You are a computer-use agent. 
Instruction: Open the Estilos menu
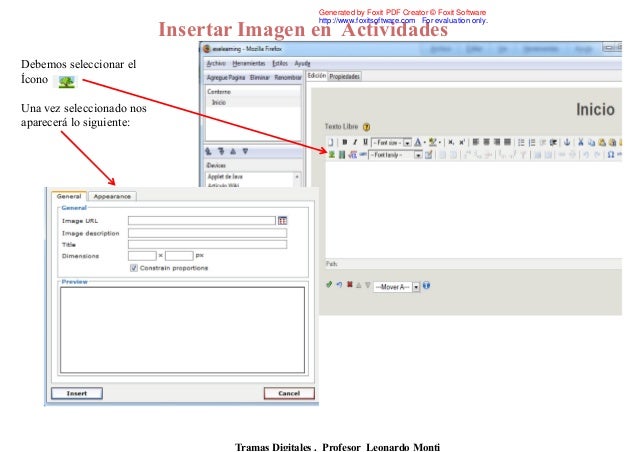click(x=280, y=63)
